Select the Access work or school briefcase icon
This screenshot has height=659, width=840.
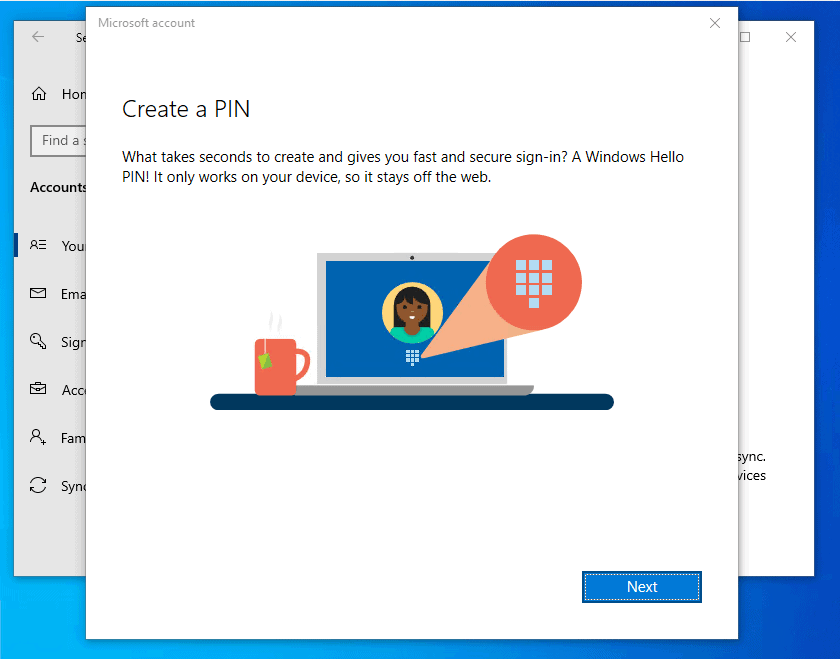point(39,389)
